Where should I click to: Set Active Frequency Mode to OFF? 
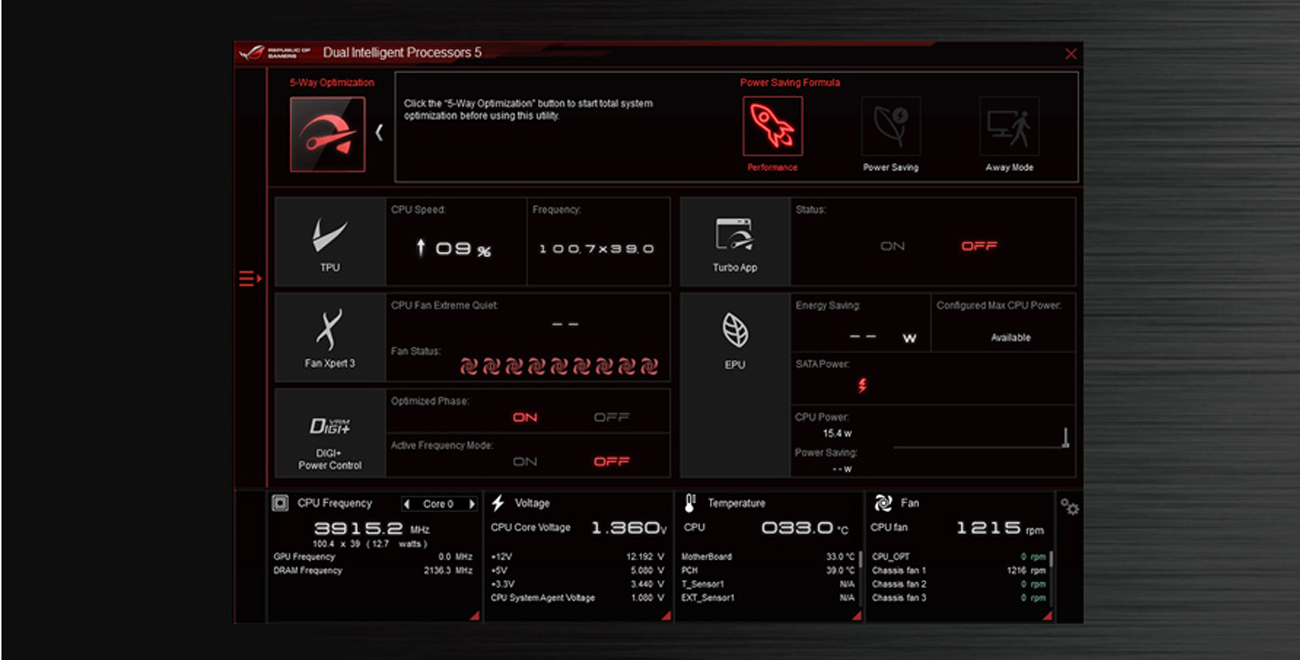click(611, 462)
